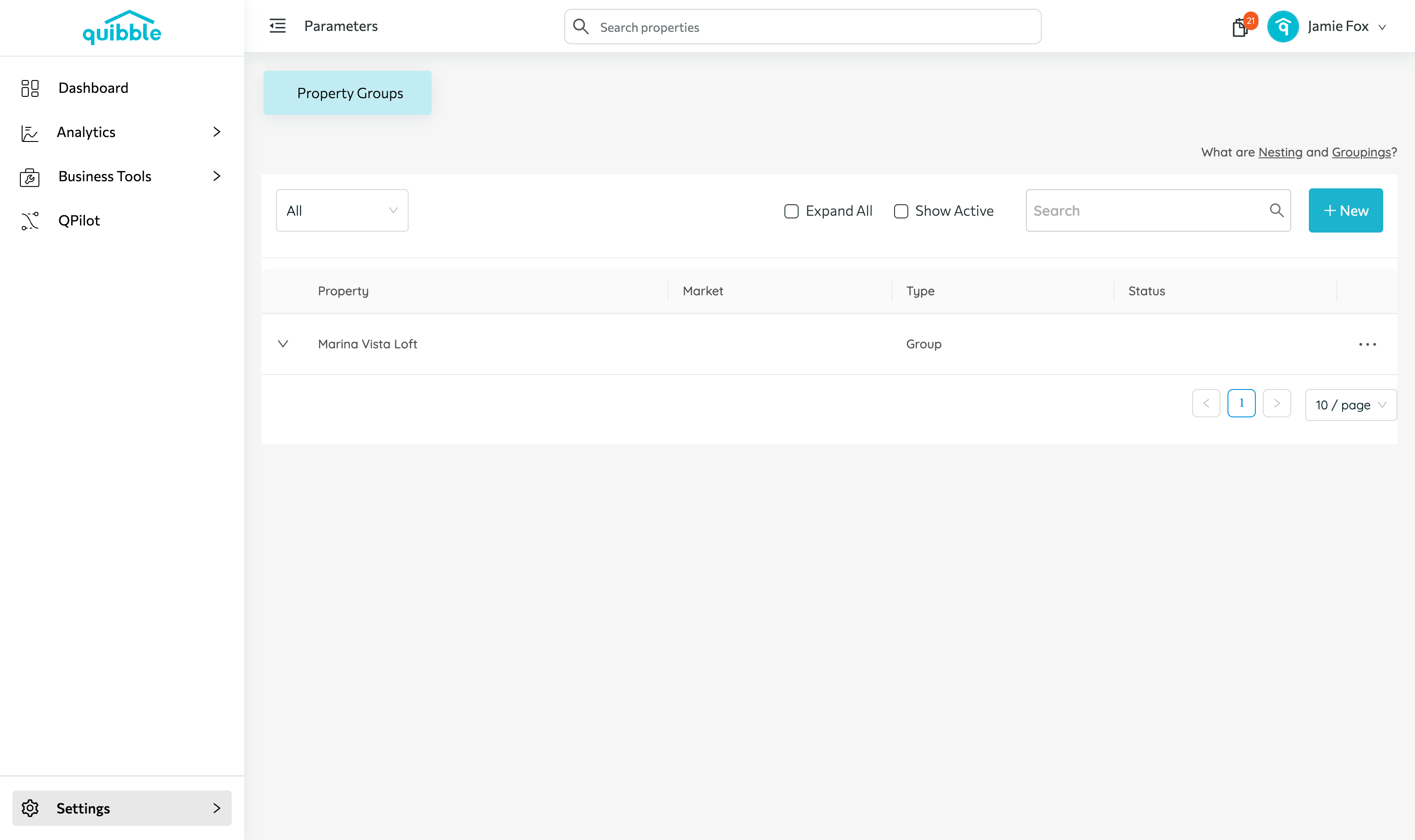Open the Jamie Fox account menu

(x=1327, y=27)
